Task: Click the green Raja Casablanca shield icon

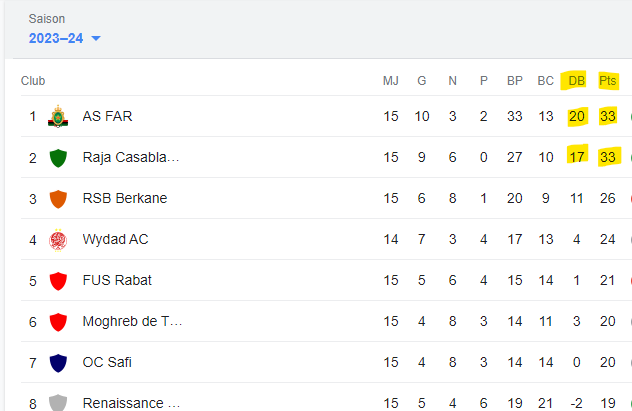Action: (58, 157)
